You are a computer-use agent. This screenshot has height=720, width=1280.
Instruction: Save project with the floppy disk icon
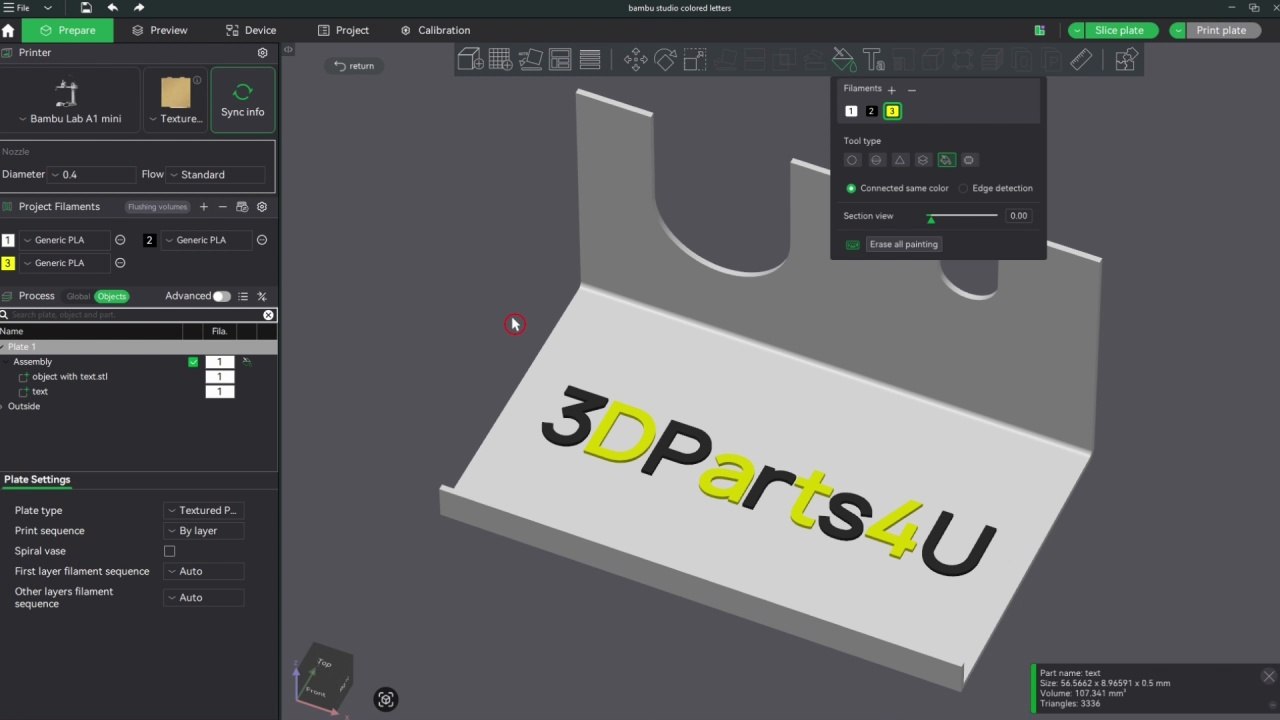(86, 8)
